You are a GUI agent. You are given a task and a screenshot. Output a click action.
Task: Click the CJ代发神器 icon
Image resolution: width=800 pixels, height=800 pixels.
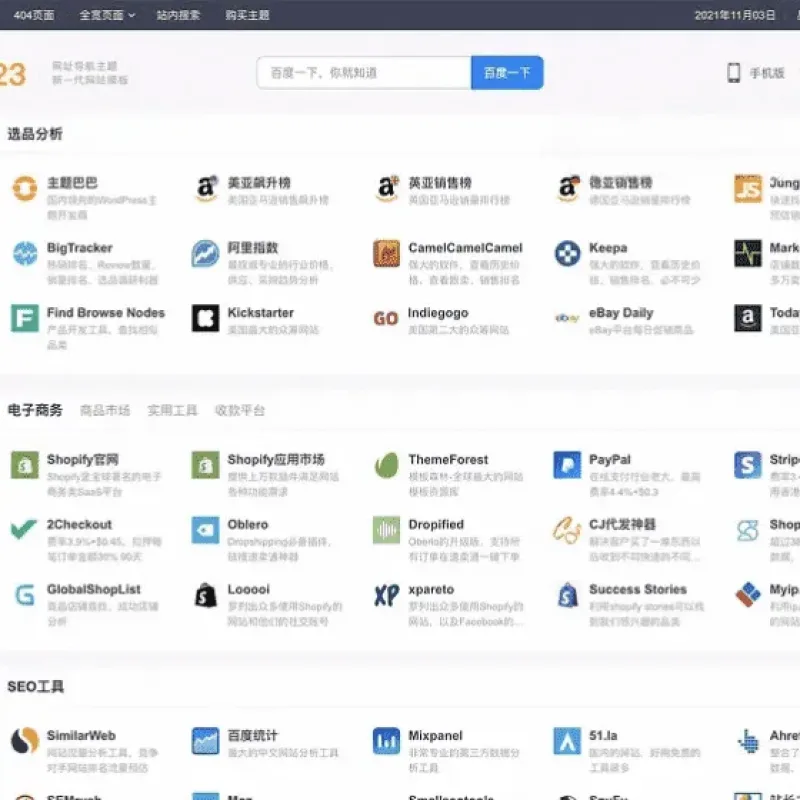tap(567, 530)
